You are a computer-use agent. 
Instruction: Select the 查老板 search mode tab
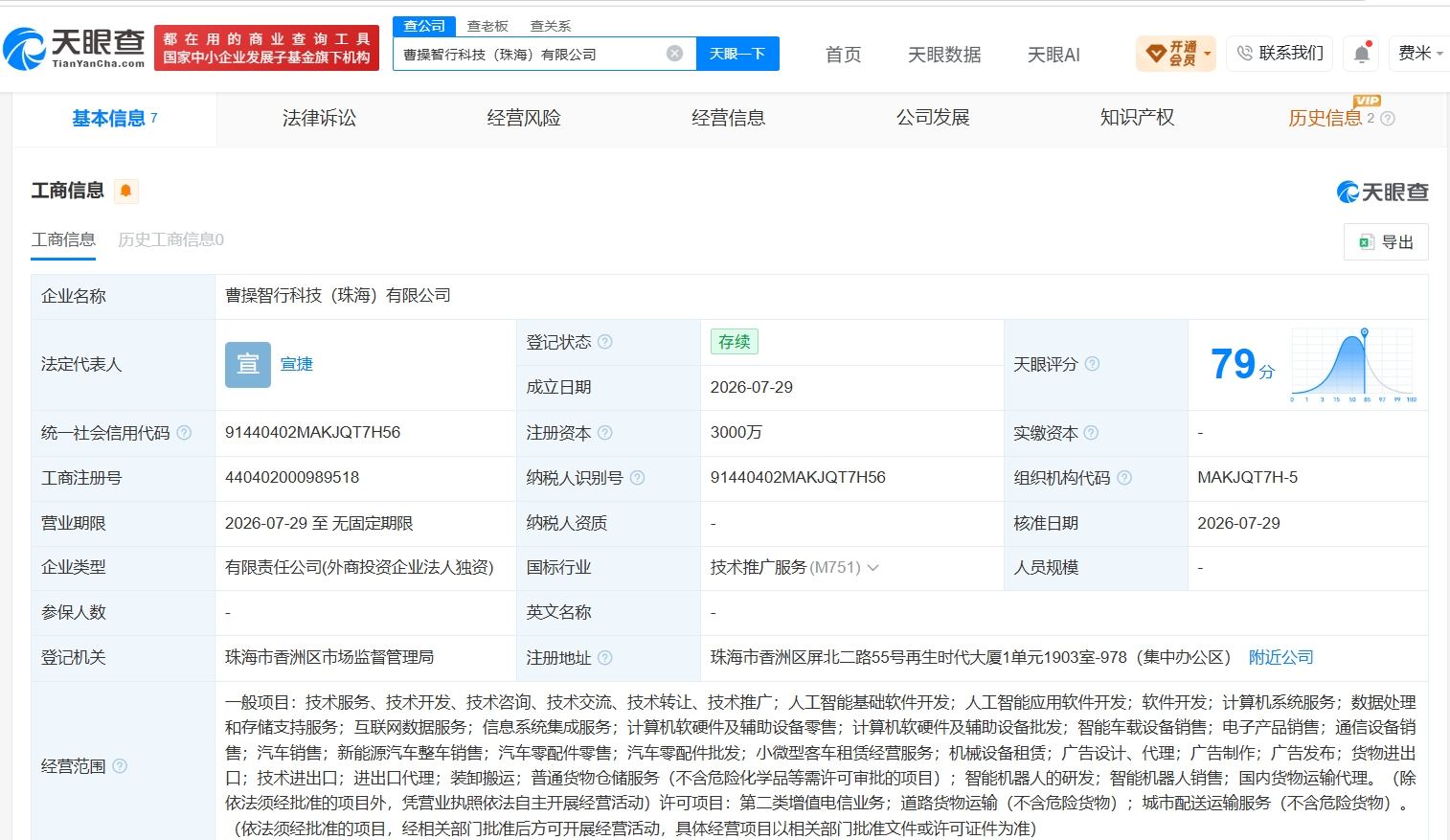point(487,26)
